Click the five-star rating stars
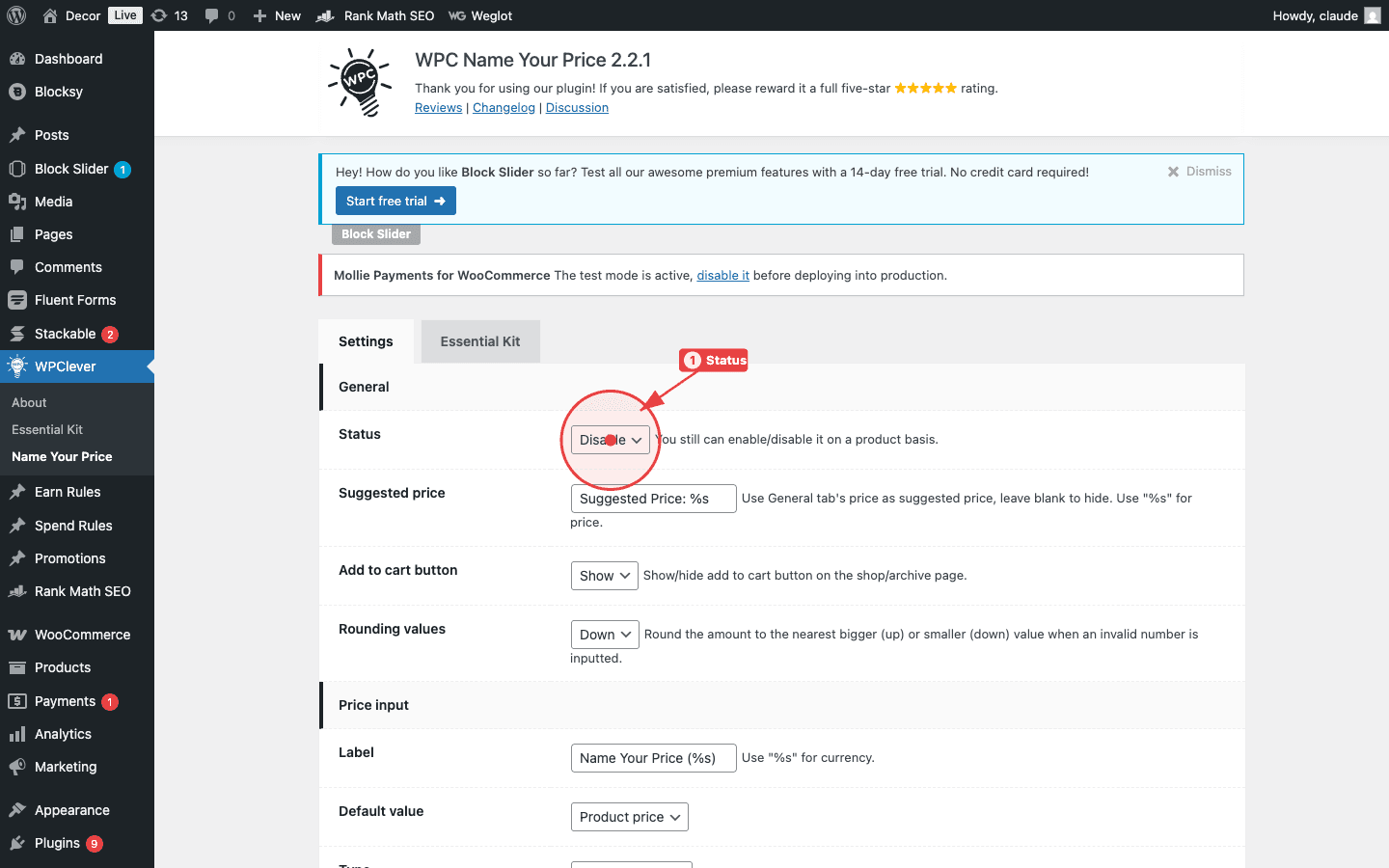The width and height of the screenshot is (1389, 868). 925,88
